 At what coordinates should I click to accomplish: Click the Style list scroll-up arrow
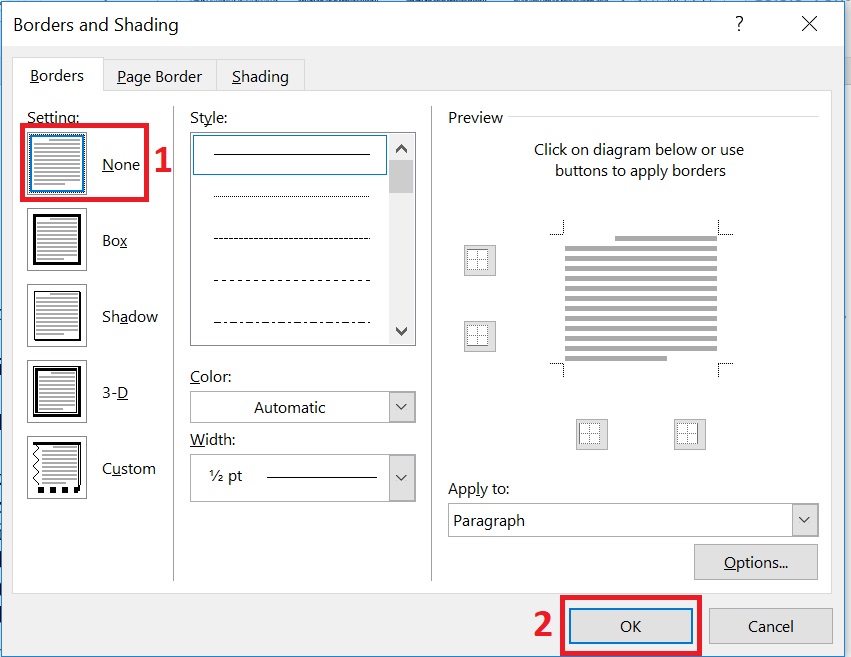coord(402,149)
